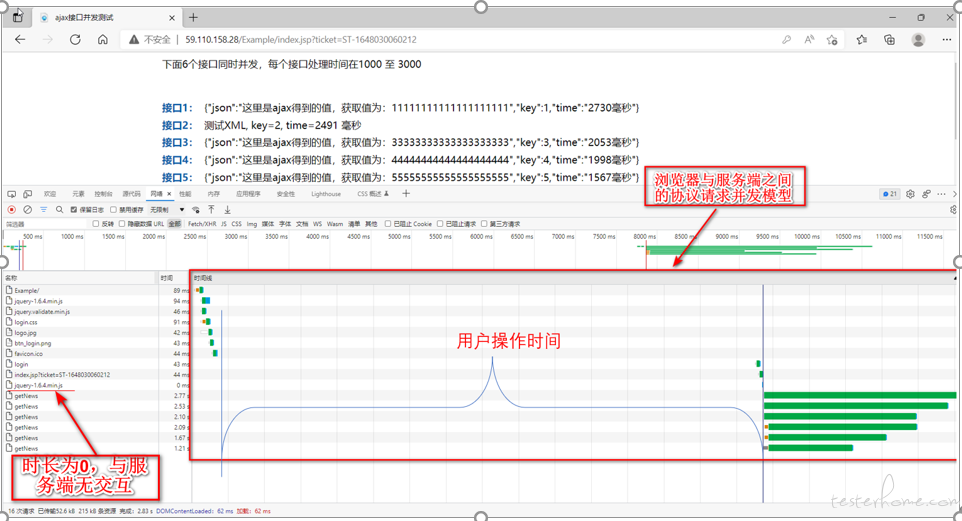Open DevTools settings gear icon

[x=910, y=194]
